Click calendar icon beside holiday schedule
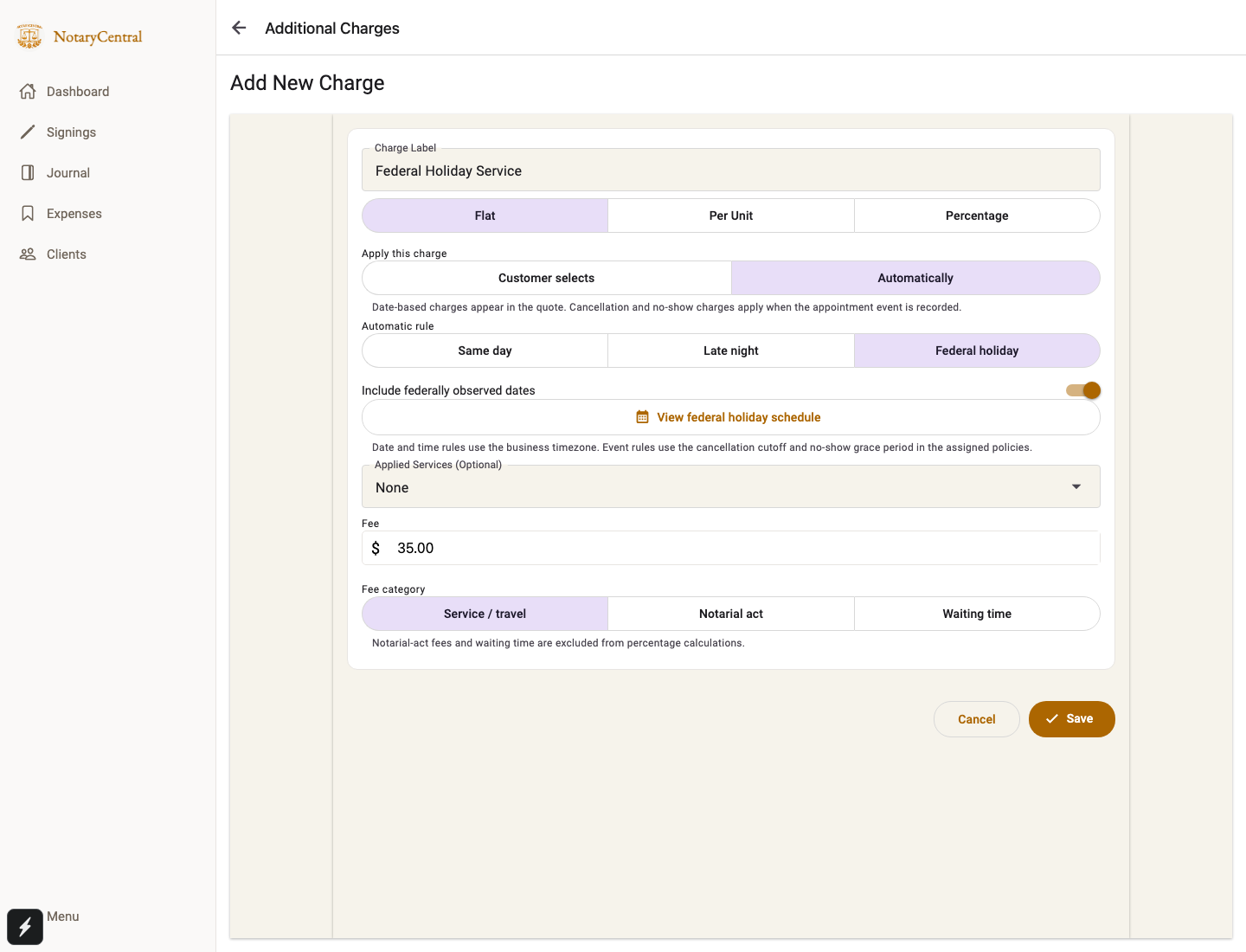 pyautogui.click(x=642, y=417)
